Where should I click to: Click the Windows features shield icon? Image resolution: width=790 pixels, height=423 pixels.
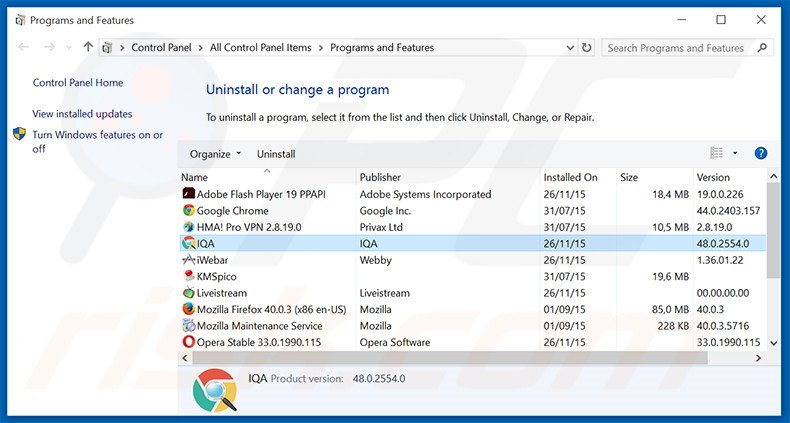(19, 134)
